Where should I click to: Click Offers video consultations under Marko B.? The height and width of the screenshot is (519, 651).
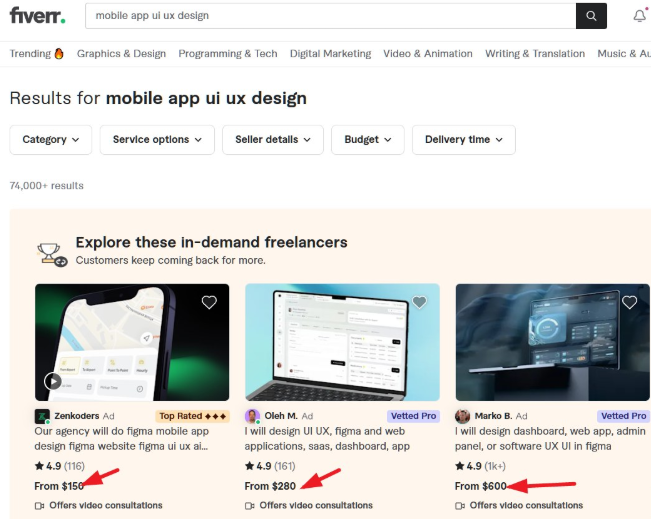tap(526, 506)
